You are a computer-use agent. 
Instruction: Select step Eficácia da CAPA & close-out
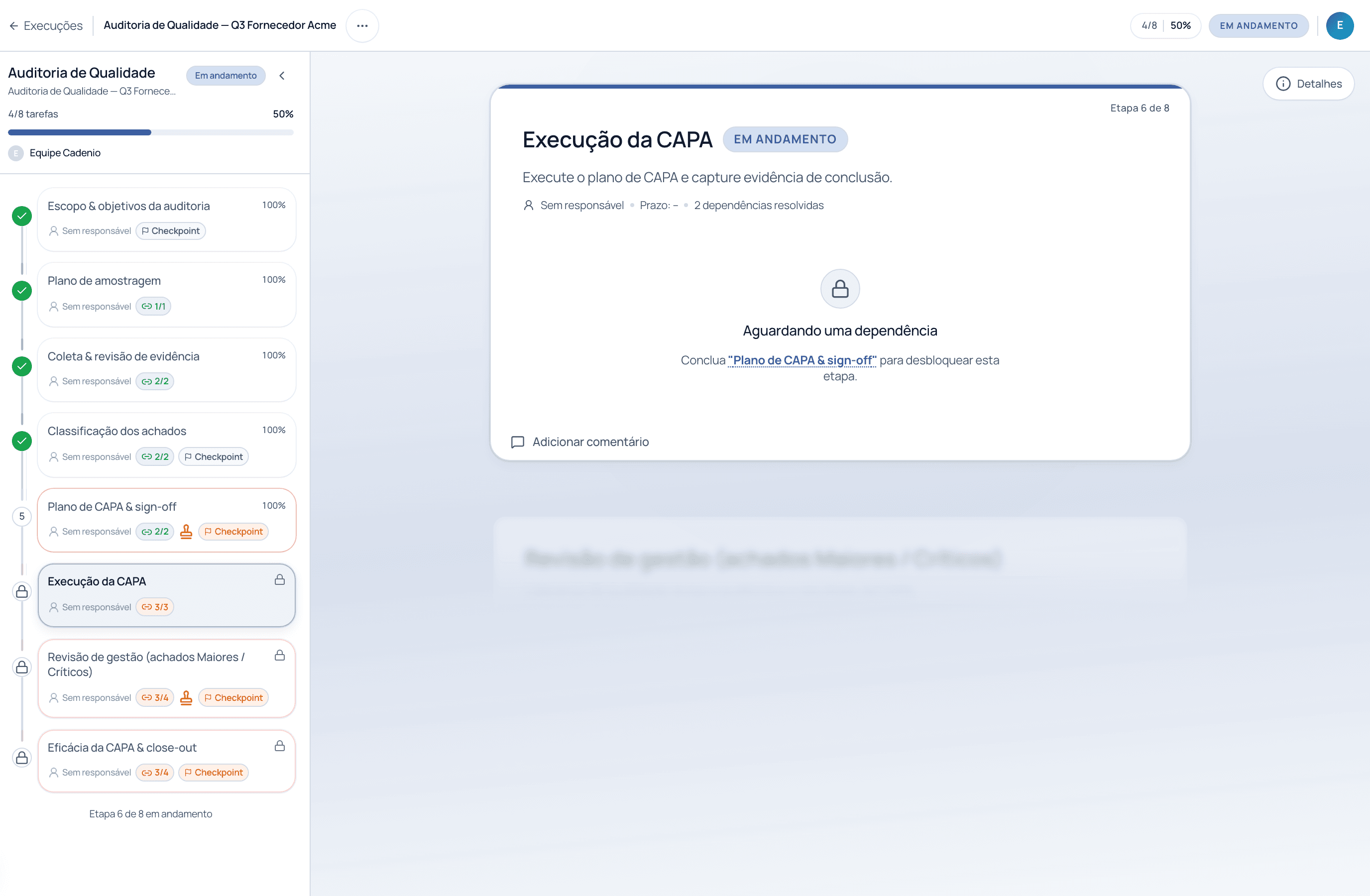pos(166,761)
